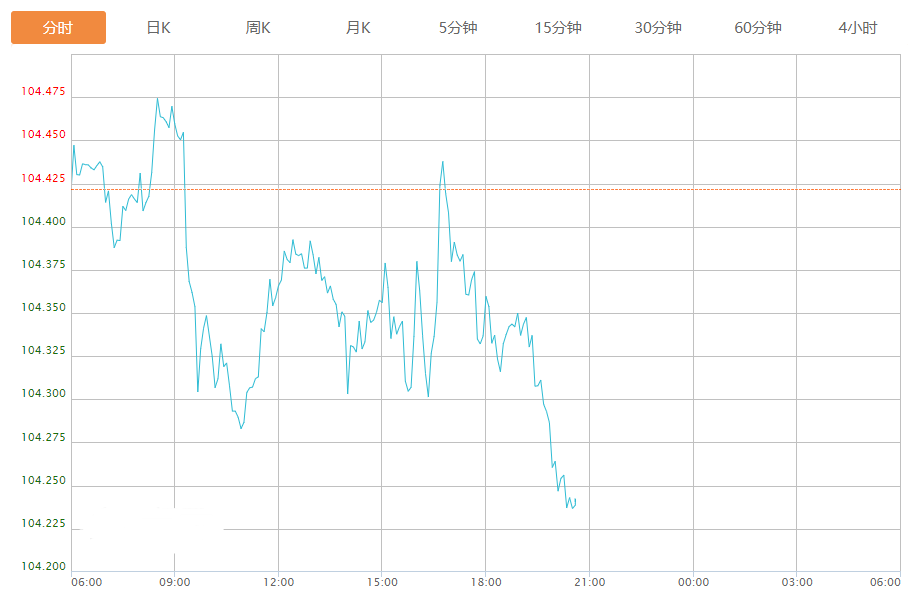Screen dimensions: 908x597
Task: Click the 03:00 time axis label
Action: click(796, 582)
